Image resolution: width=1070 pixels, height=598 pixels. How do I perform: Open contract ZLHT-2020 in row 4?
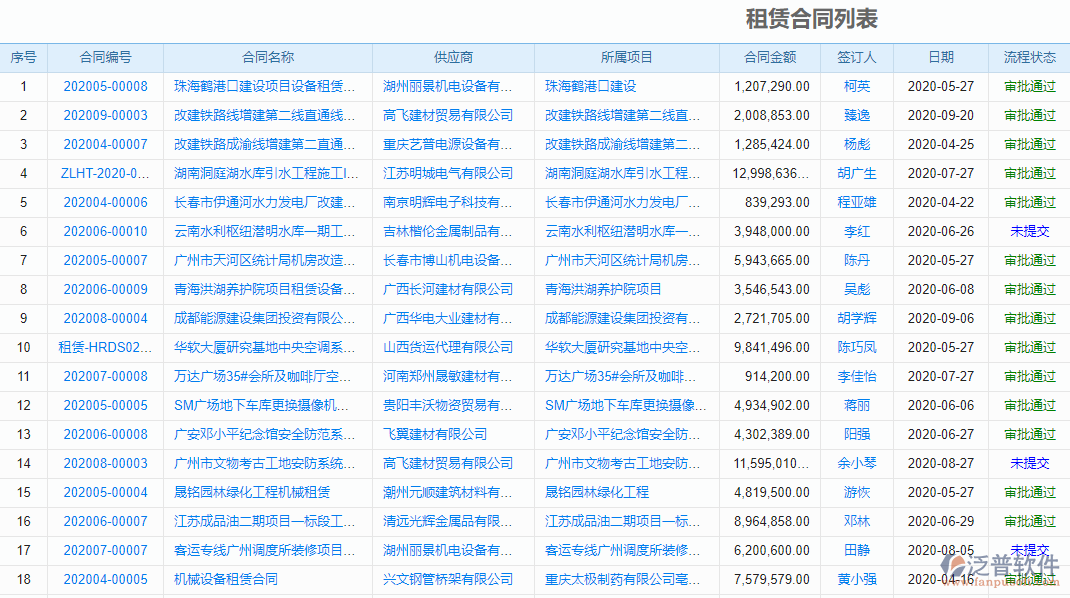pos(103,173)
